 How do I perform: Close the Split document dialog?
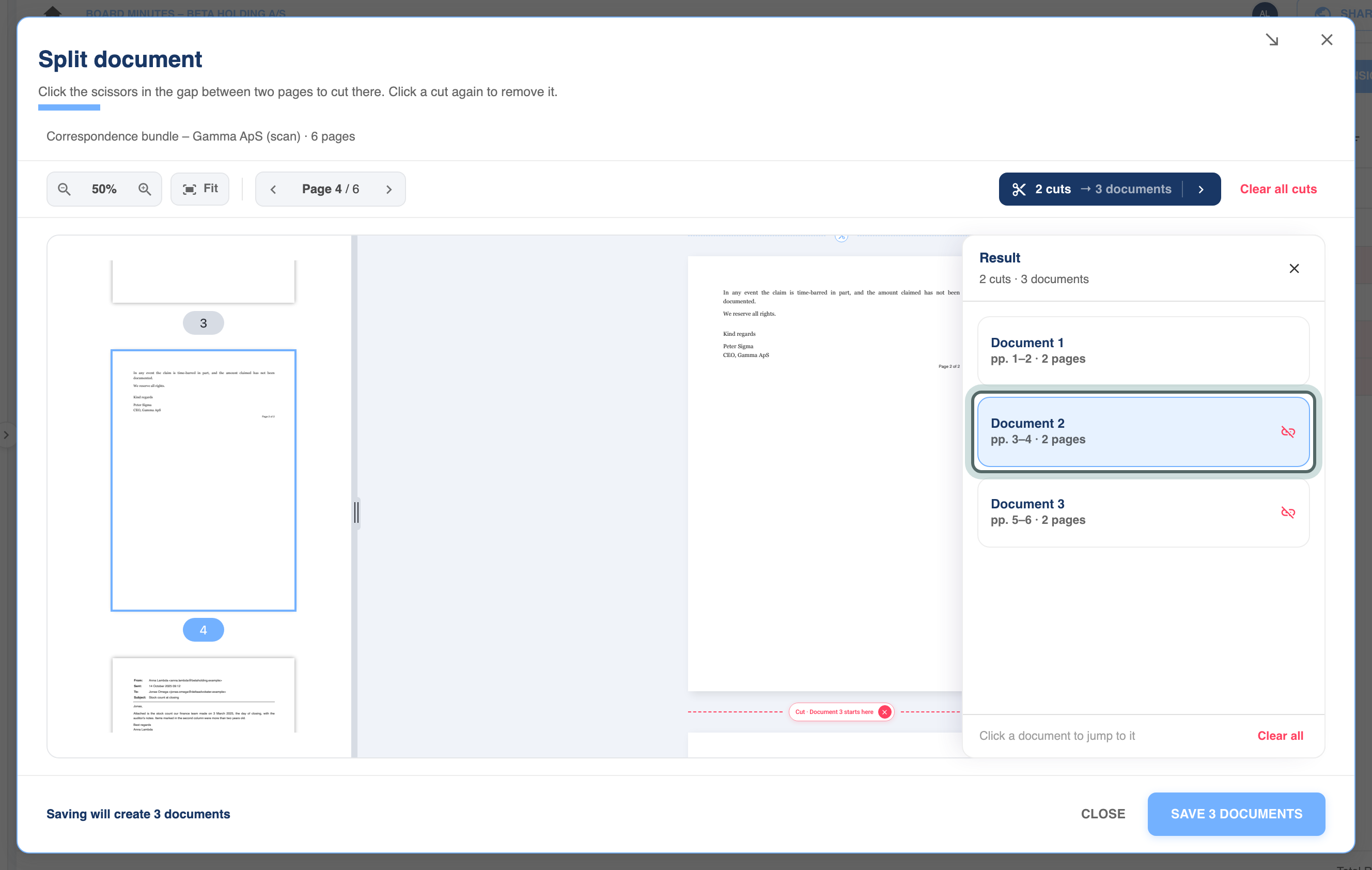point(1327,40)
